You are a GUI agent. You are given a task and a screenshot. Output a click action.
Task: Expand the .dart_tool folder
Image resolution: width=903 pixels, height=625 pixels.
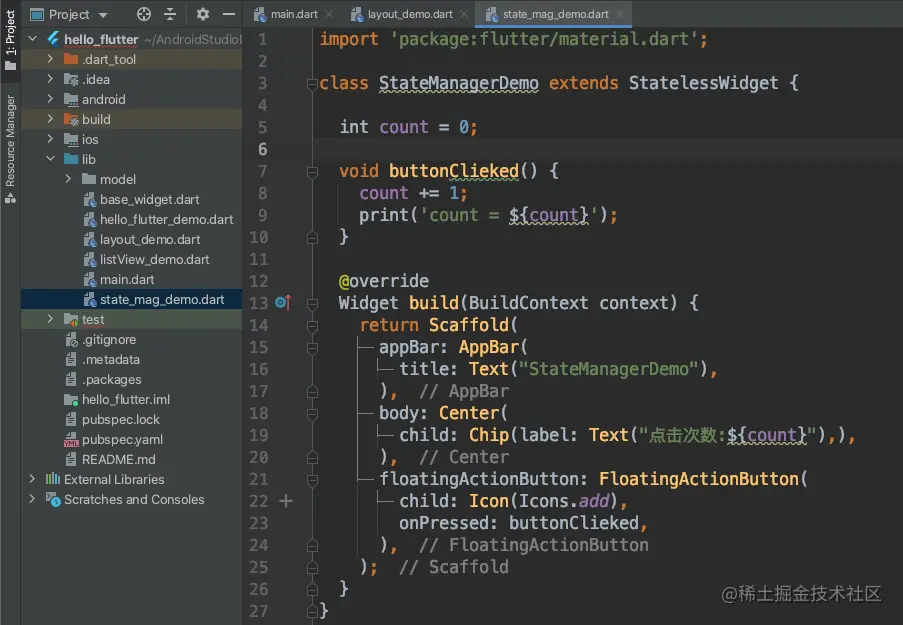click(x=50, y=59)
